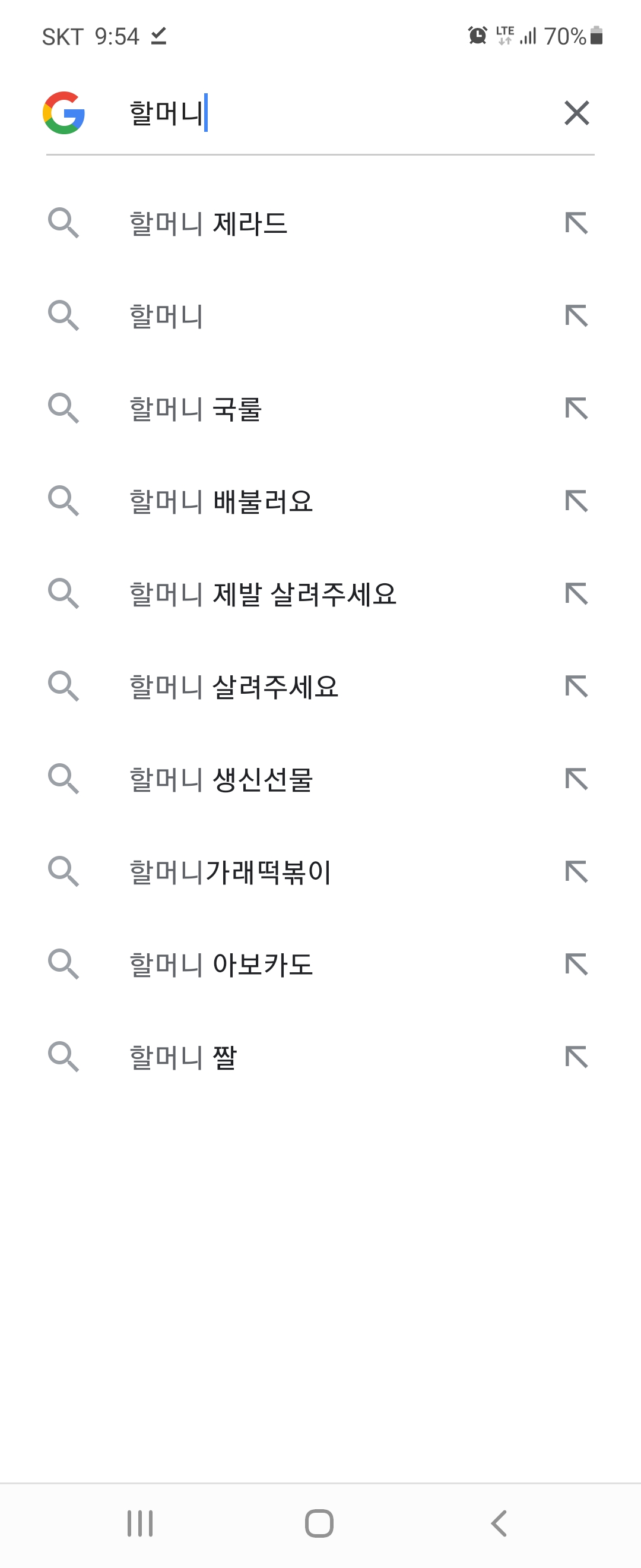Insert 할머니 제라드 using its arrow icon
641x1568 pixels.
click(576, 223)
